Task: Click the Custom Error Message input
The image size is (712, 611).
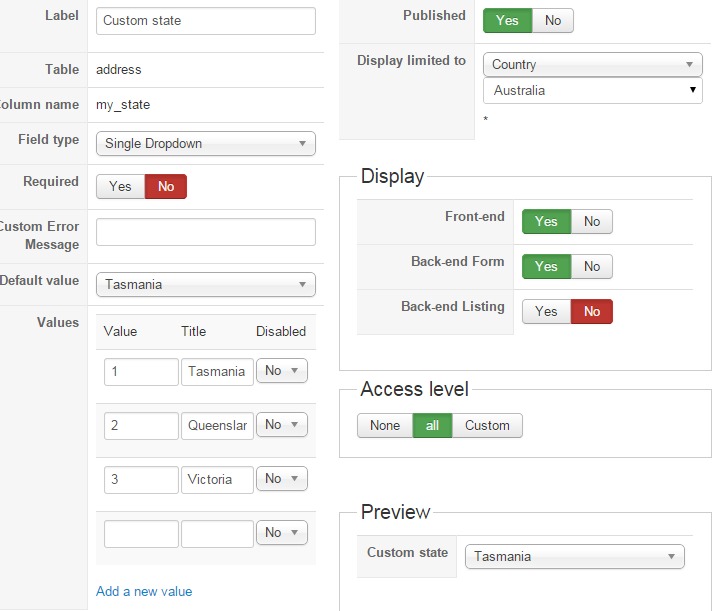Action: tap(205, 232)
